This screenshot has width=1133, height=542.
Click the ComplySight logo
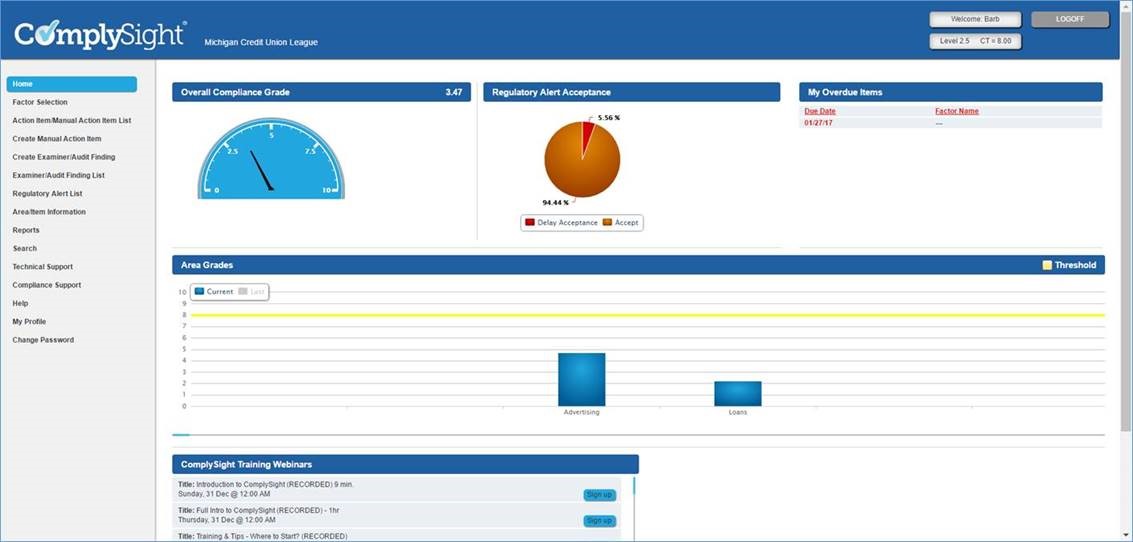click(100, 34)
